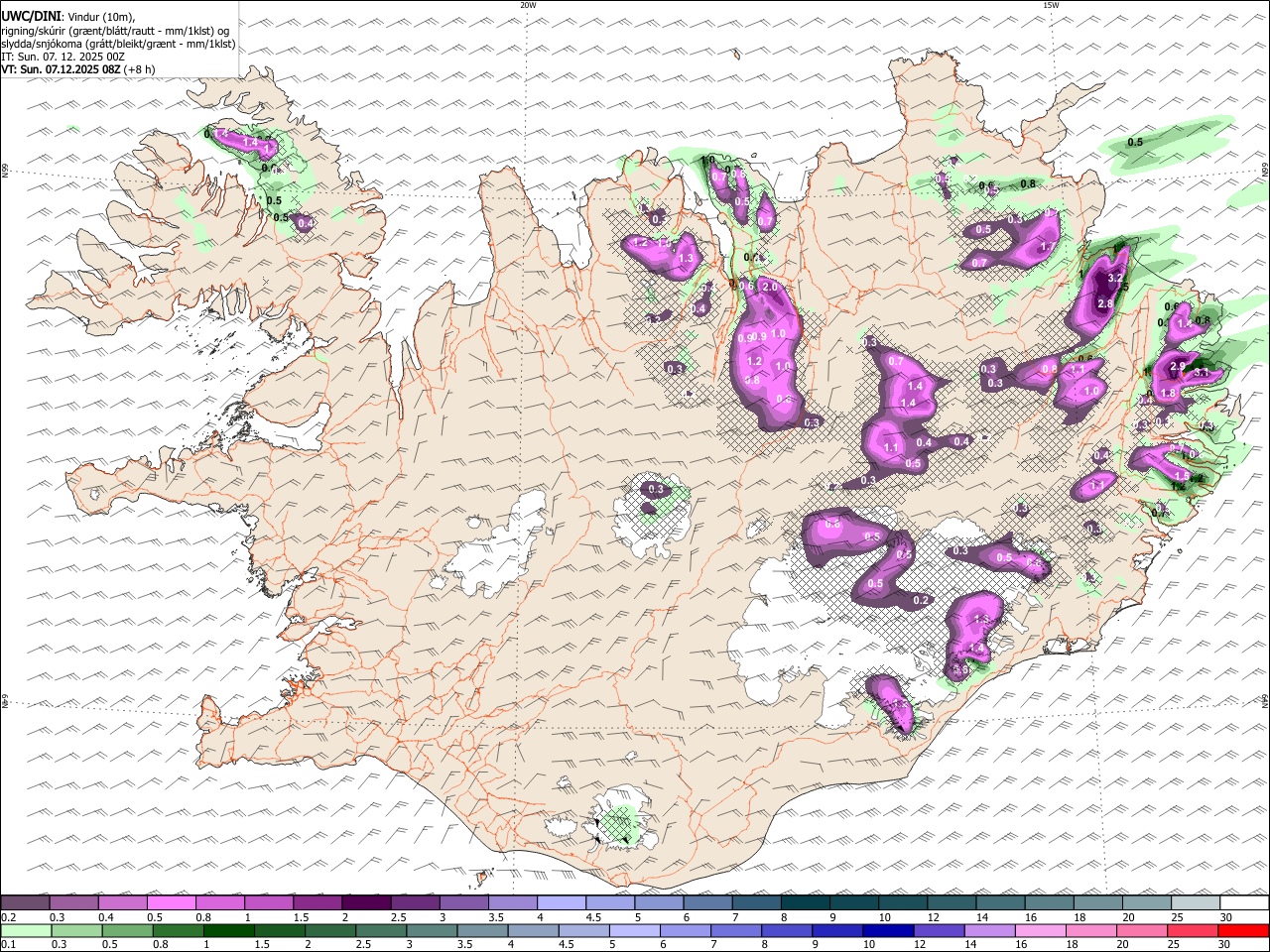1270x952 pixels.
Task: Select the pink 0.5 swatch in the upper legend
Action: tap(172, 902)
